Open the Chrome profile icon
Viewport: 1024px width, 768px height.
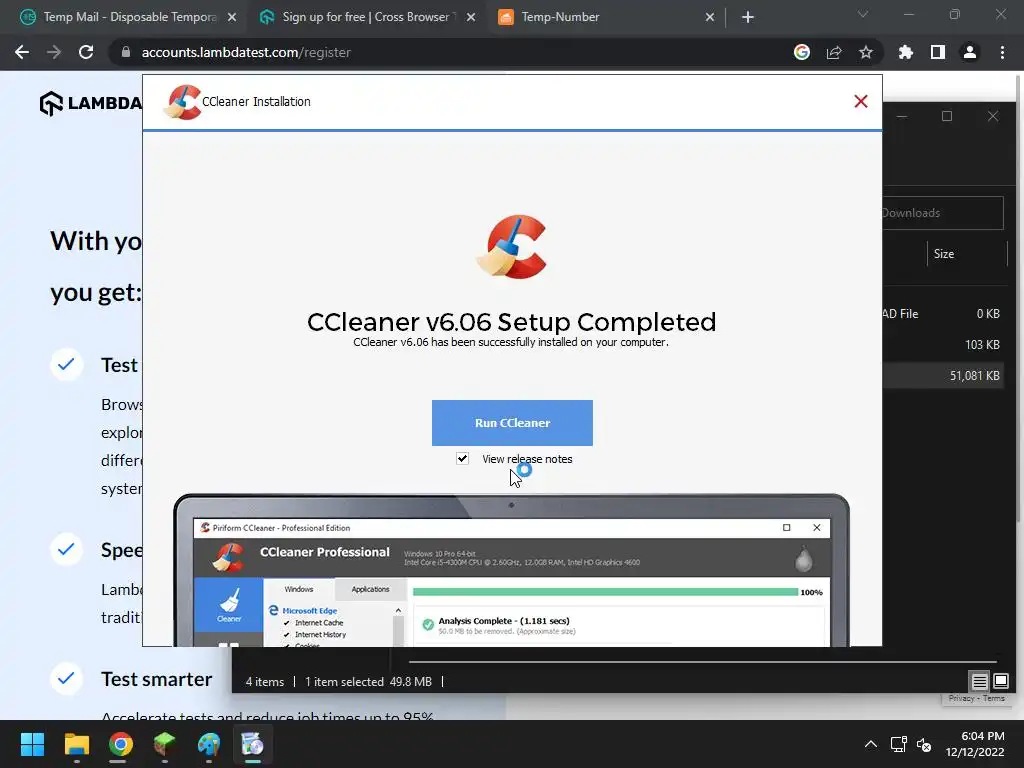[x=970, y=52]
